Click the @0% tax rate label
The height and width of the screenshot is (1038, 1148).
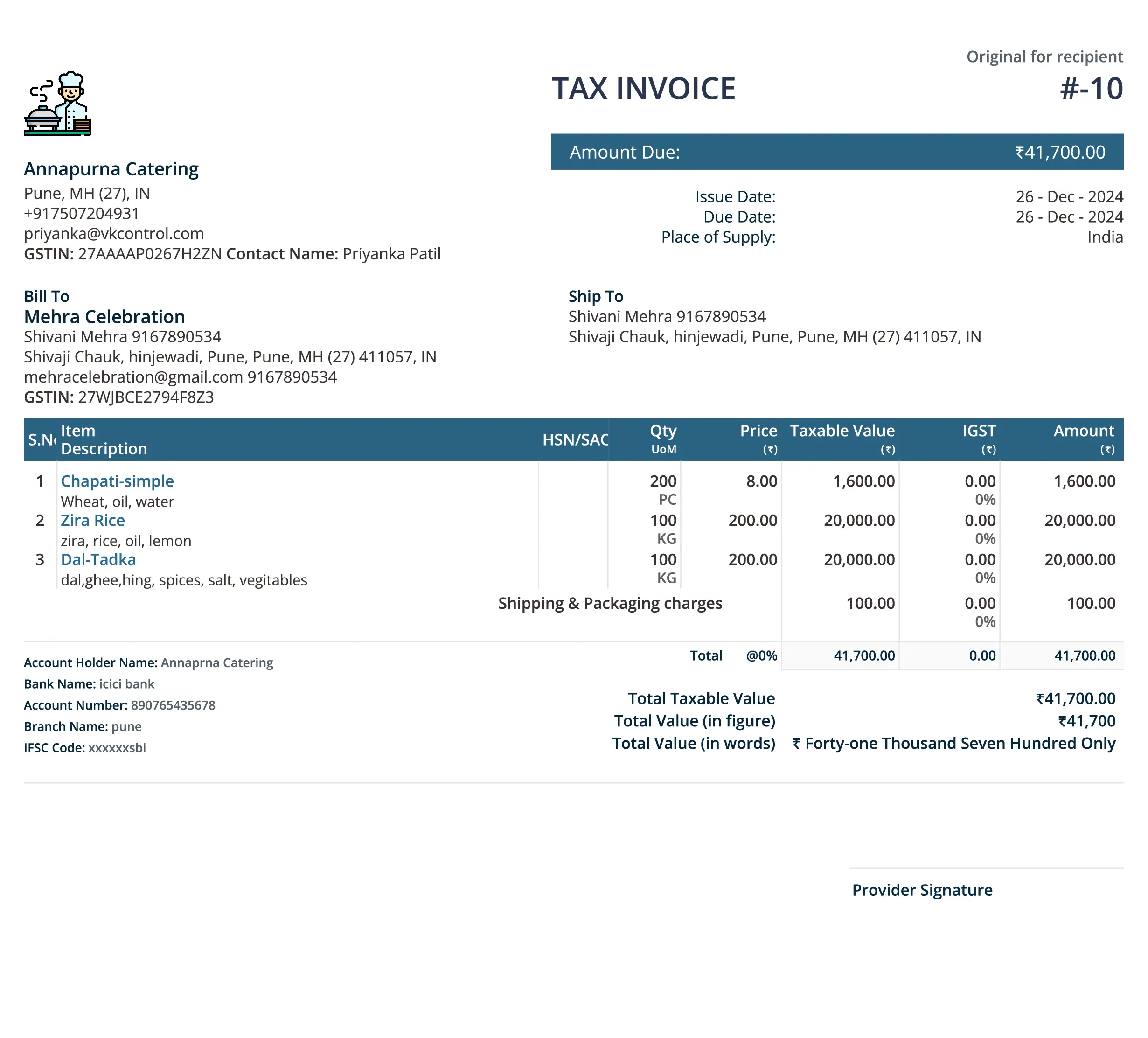(x=762, y=655)
